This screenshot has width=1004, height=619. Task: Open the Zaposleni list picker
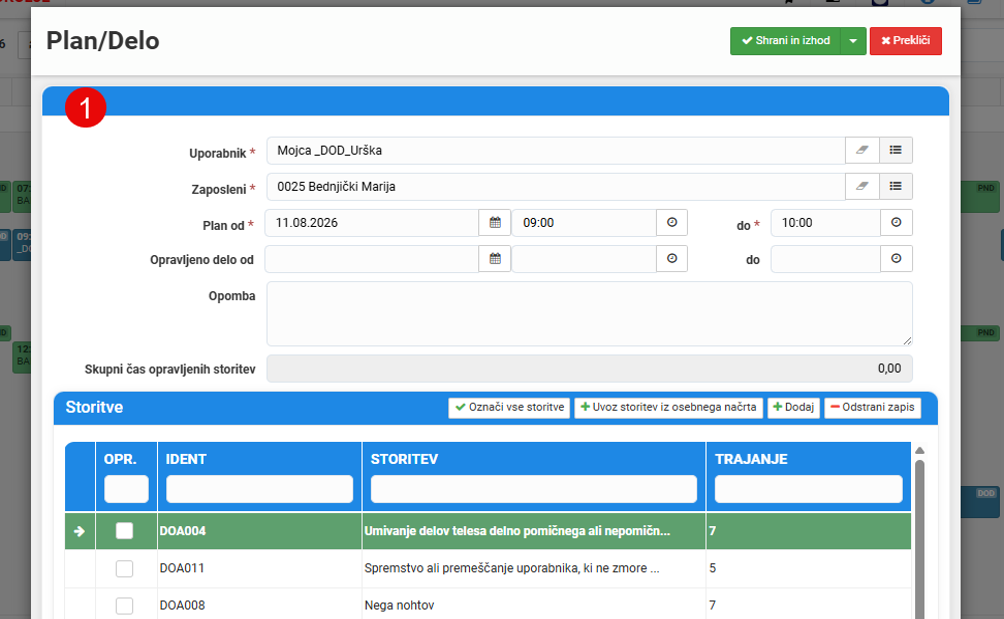(896, 186)
